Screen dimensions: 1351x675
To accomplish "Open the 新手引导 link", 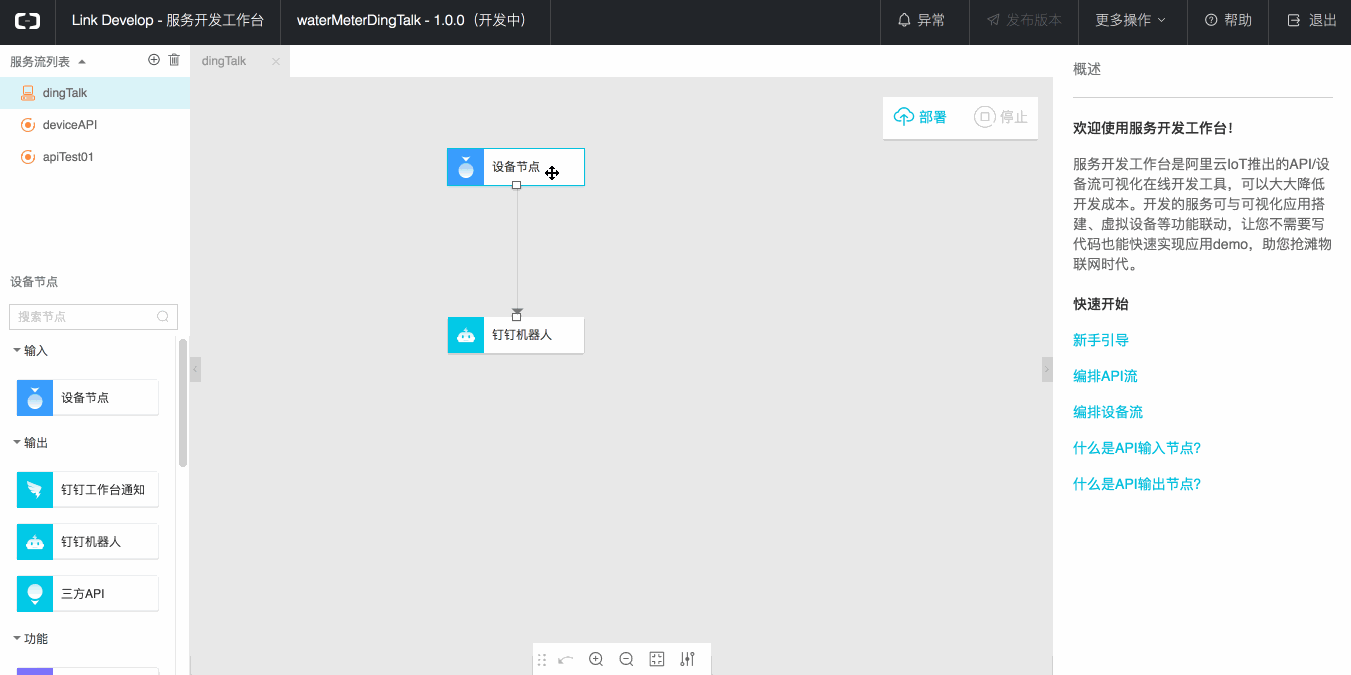I will pyautogui.click(x=1101, y=340).
